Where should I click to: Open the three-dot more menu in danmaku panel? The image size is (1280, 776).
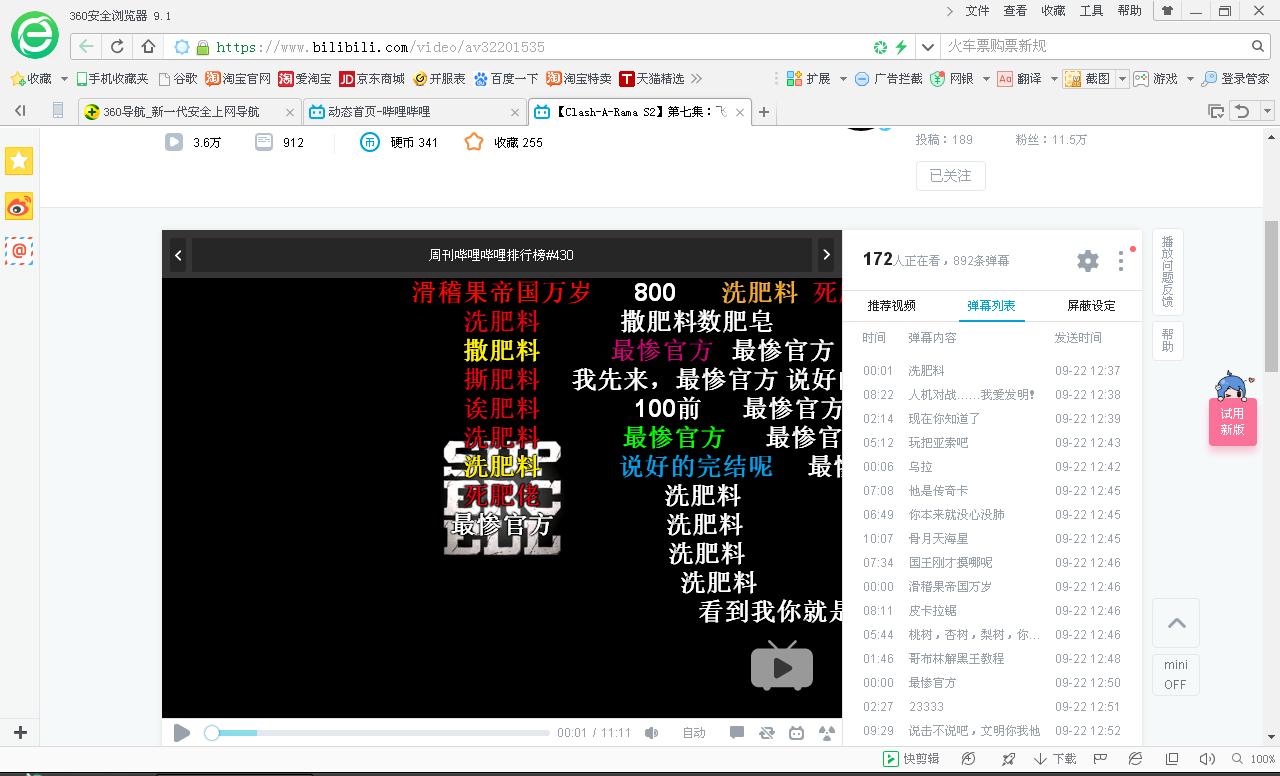tap(1121, 261)
